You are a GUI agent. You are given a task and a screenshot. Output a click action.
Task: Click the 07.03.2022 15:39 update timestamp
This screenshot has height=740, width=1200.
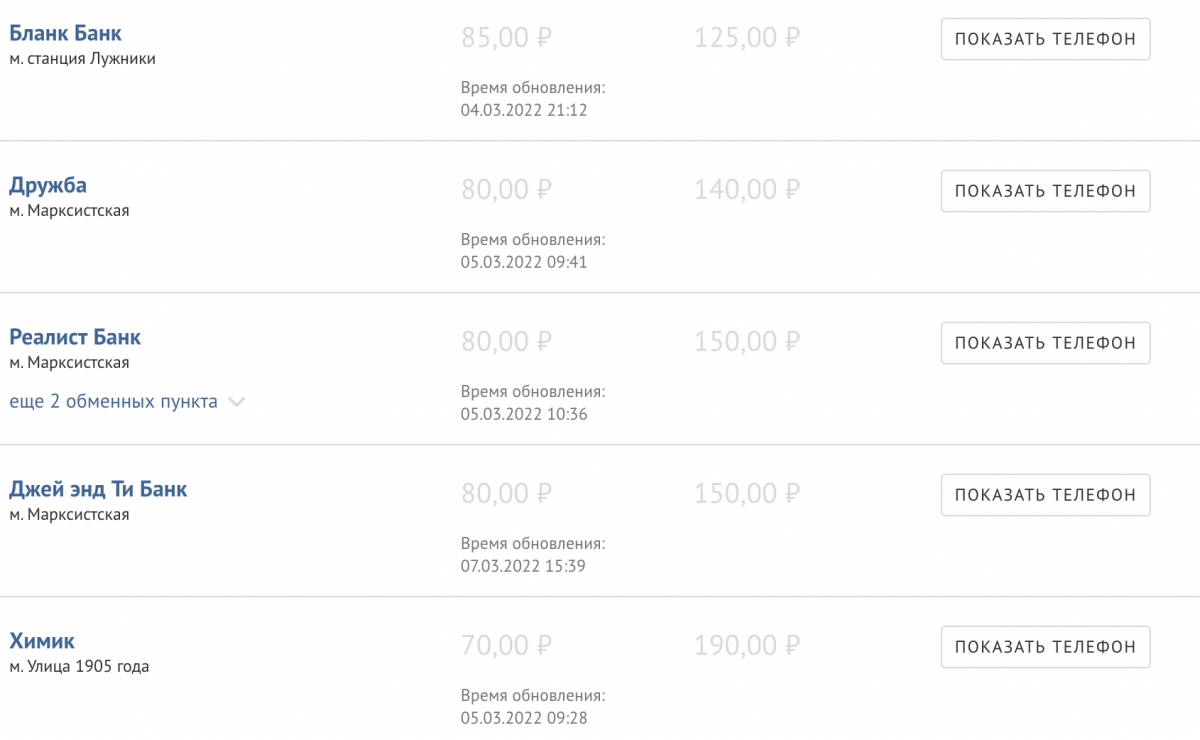coord(523,566)
